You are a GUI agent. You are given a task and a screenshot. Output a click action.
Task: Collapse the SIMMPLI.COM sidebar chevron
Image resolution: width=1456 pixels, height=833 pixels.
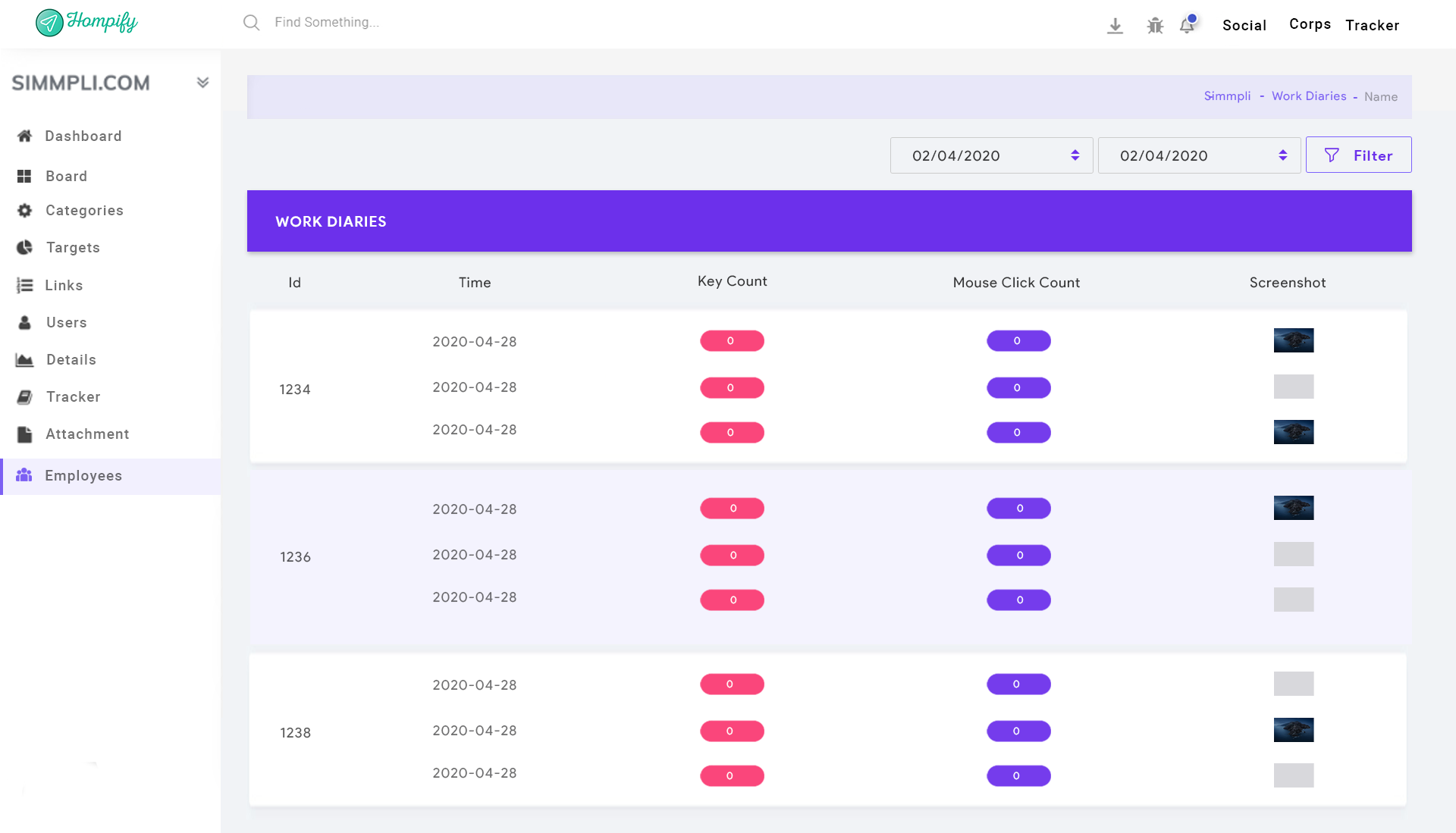click(x=202, y=83)
